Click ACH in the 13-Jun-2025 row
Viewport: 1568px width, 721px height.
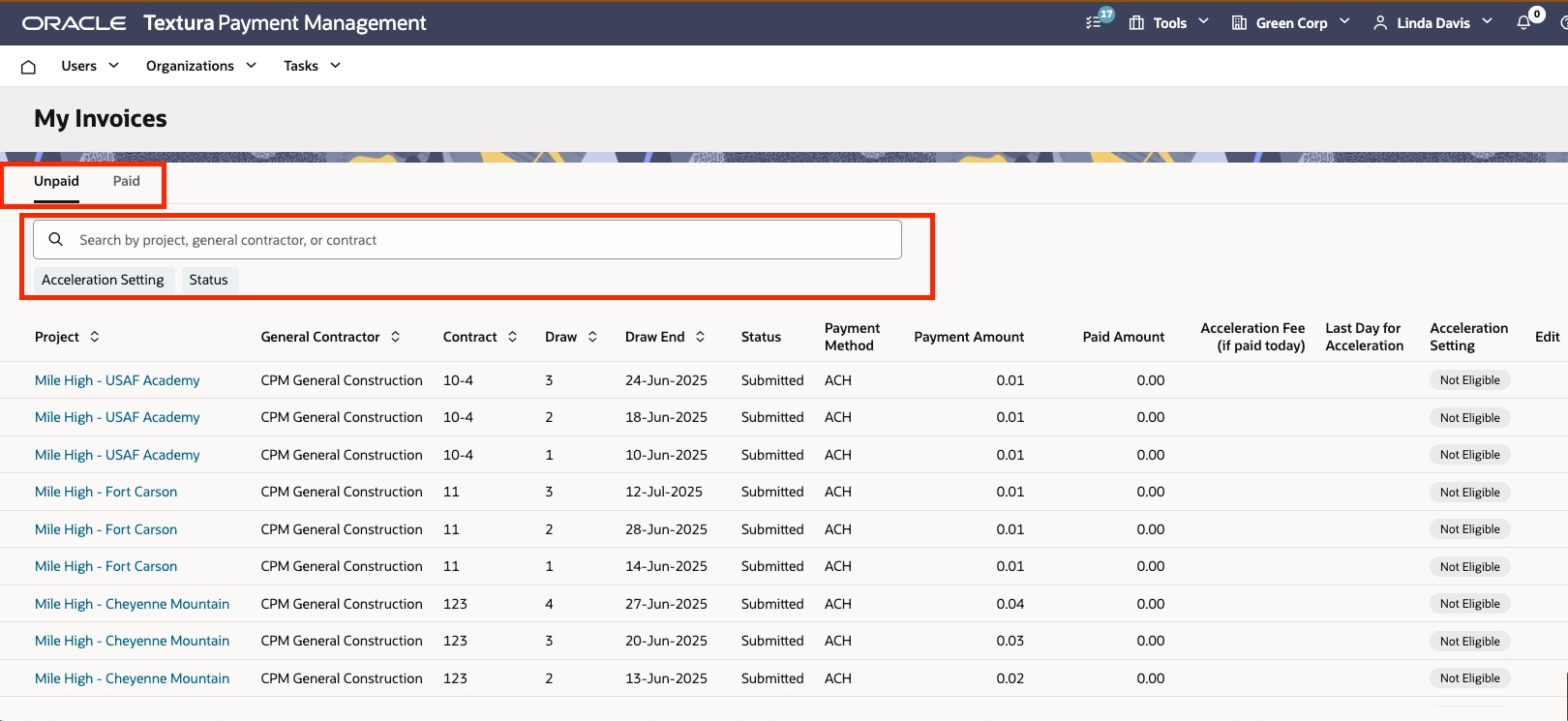pyautogui.click(x=838, y=678)
